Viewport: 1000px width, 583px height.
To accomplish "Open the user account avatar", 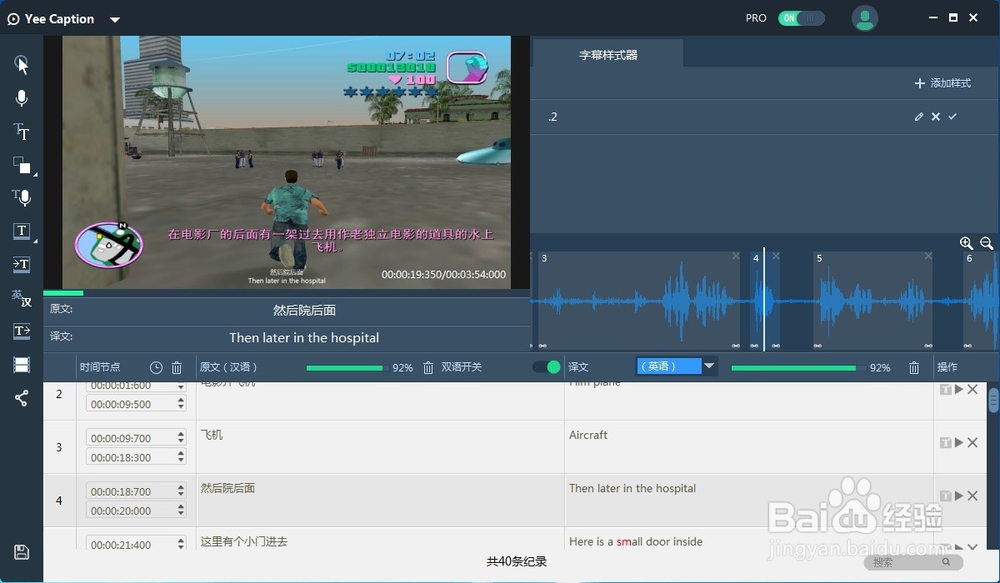I will pyautogui.click(x=865, y=18).
